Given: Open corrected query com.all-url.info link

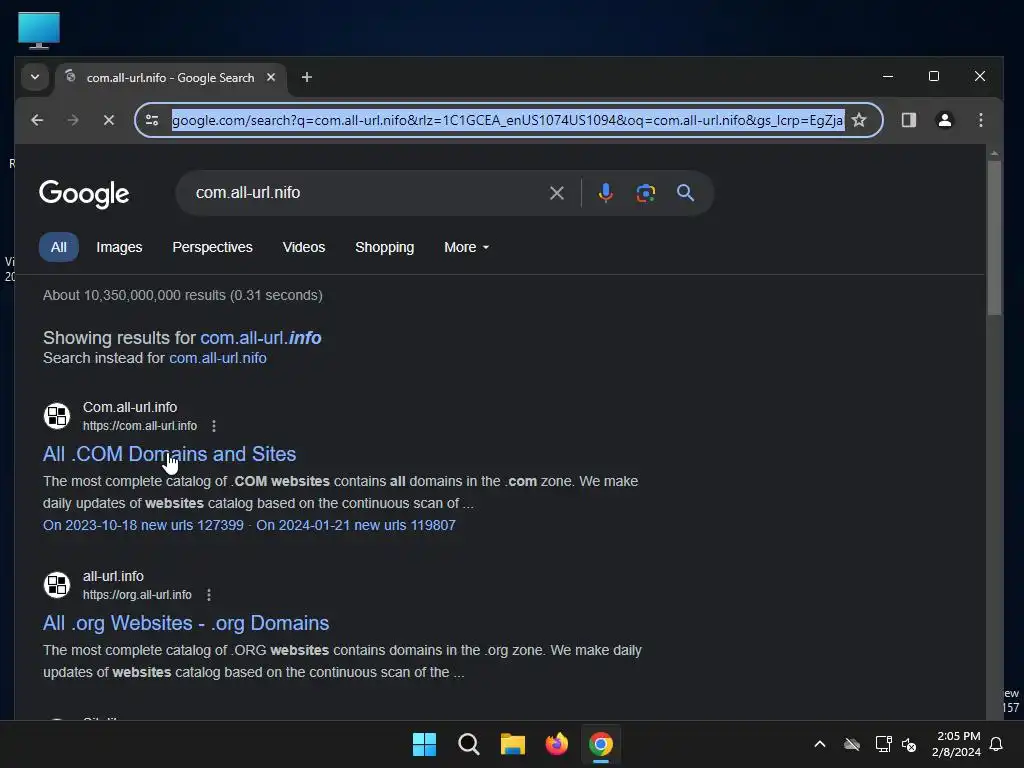Looking at the screenshot, I should tap(261, 338).
